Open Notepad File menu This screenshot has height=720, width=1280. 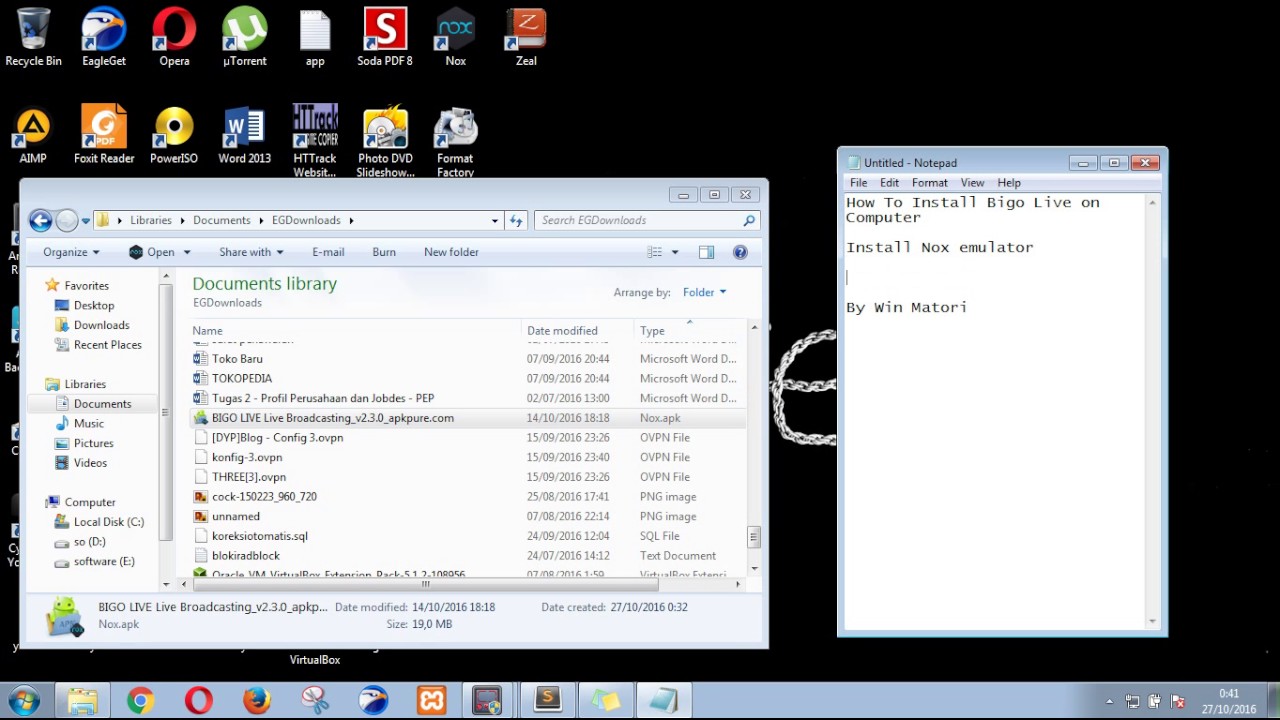pyautogui.click(x=858, y=183)
